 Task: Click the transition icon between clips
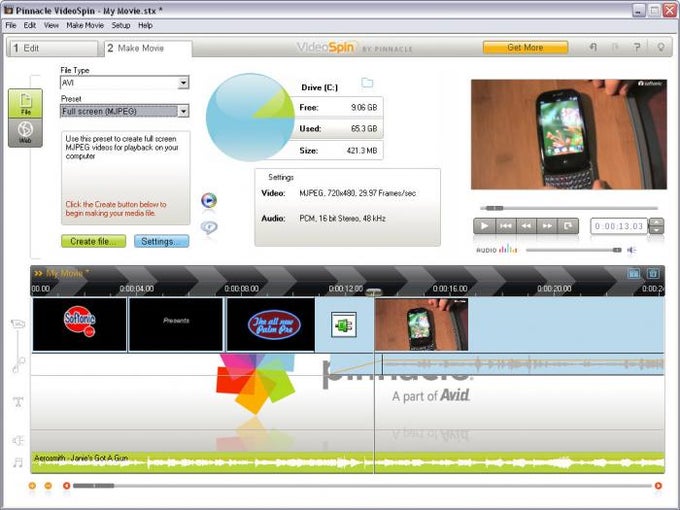(x=344, y=324)
